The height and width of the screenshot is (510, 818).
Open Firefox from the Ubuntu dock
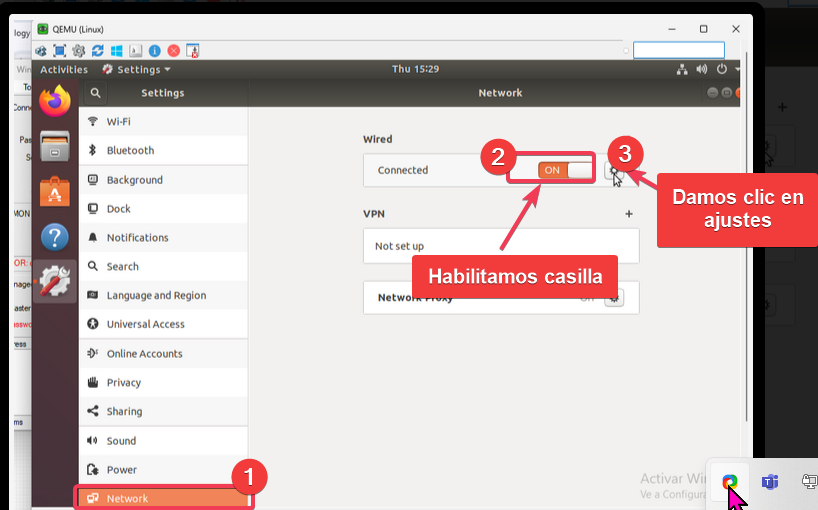pyautogui.click(x=55, y=101)
